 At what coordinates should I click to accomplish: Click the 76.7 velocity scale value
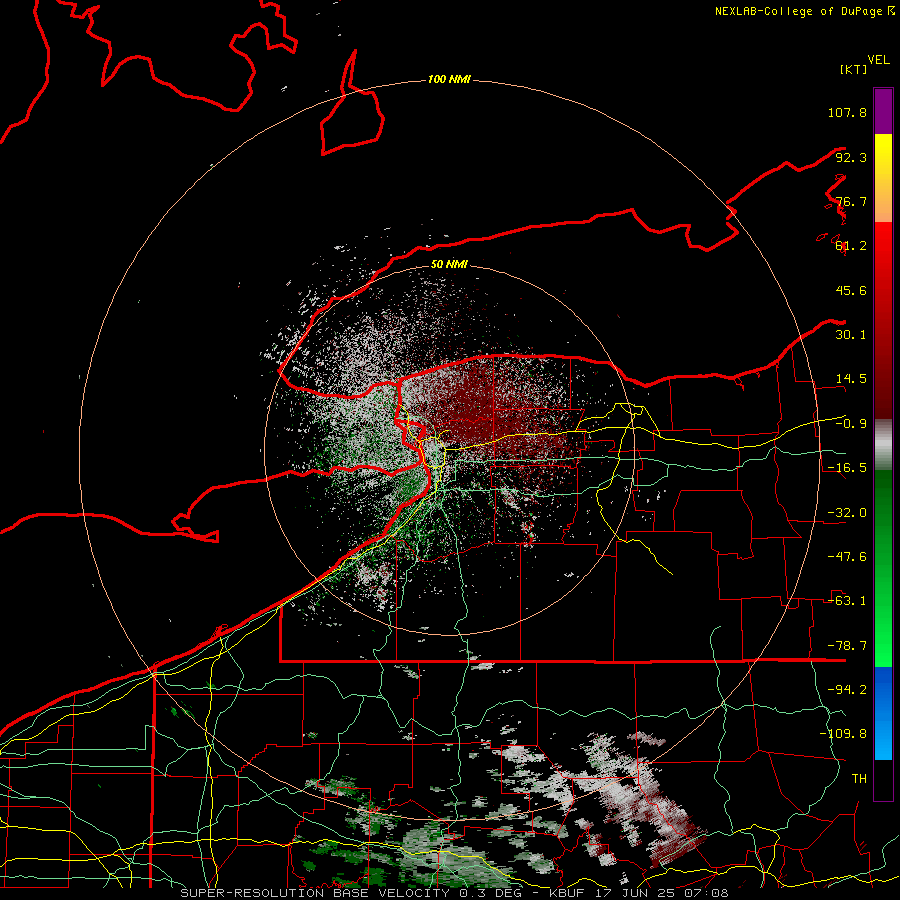tap(851, 201)
